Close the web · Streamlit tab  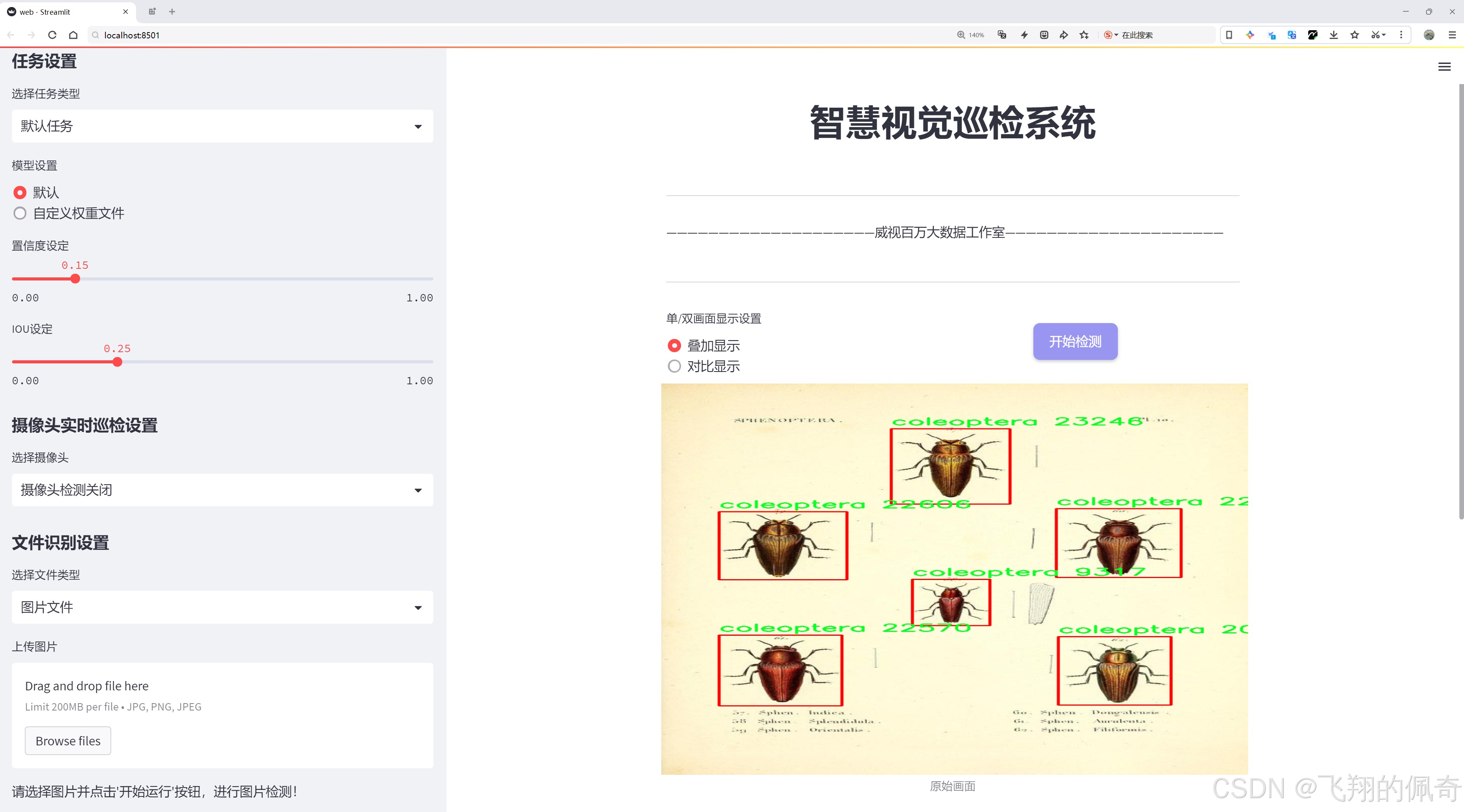coord(126,11)
